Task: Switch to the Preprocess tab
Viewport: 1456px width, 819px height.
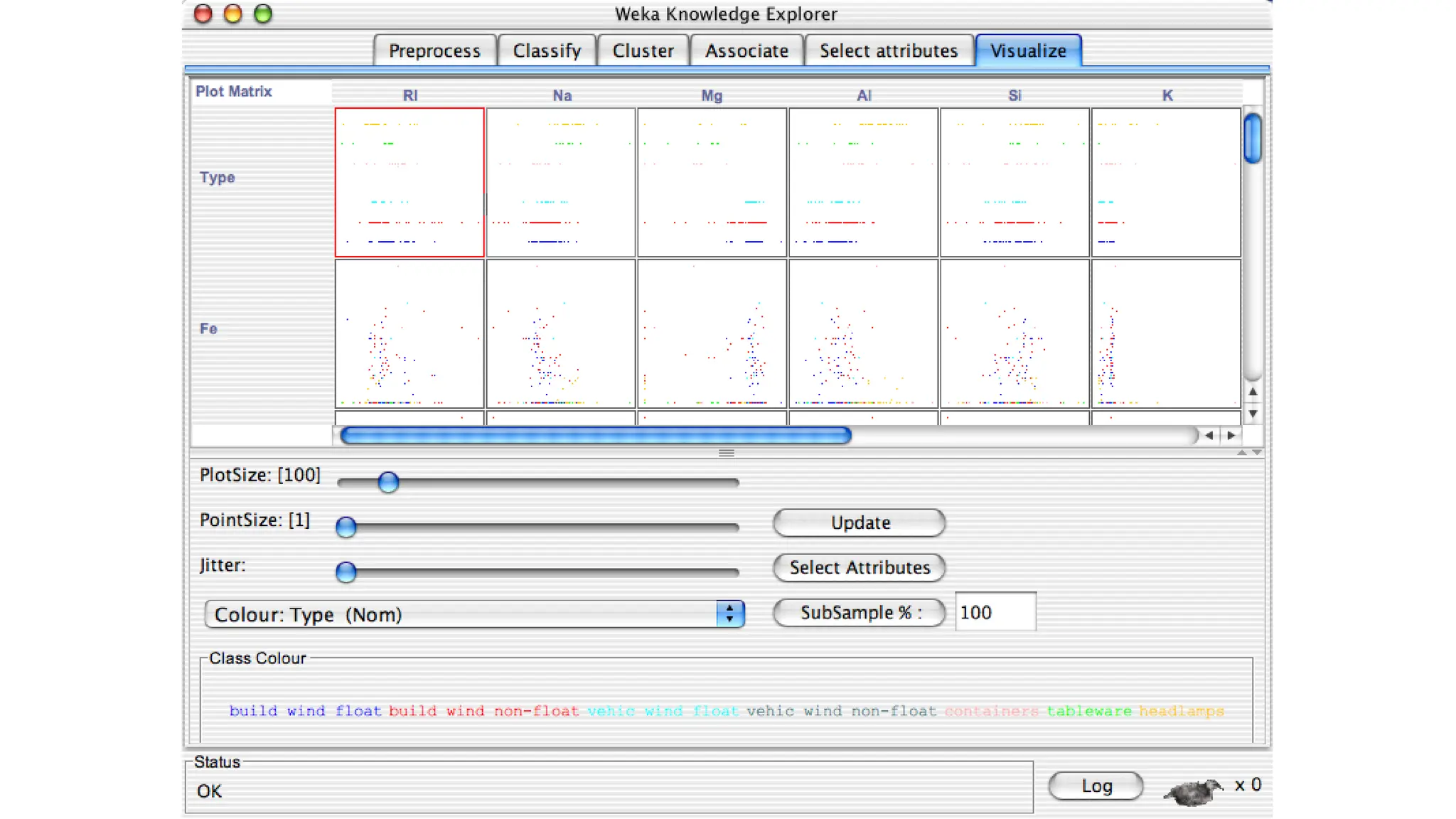Action: (x=434, y=51)
